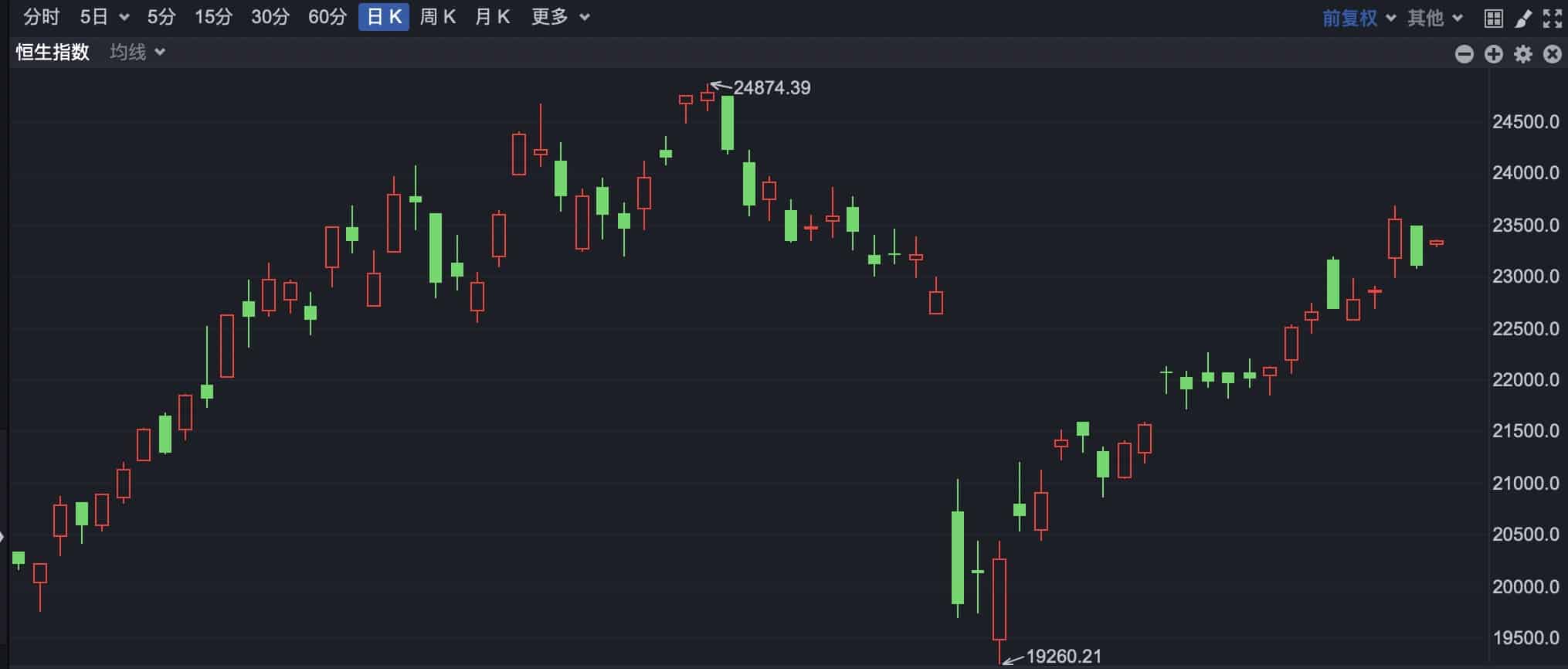Expand the 均线 indicator dropdown
This screenshot has height=669, width=1568.
click(x=137, y=53)
